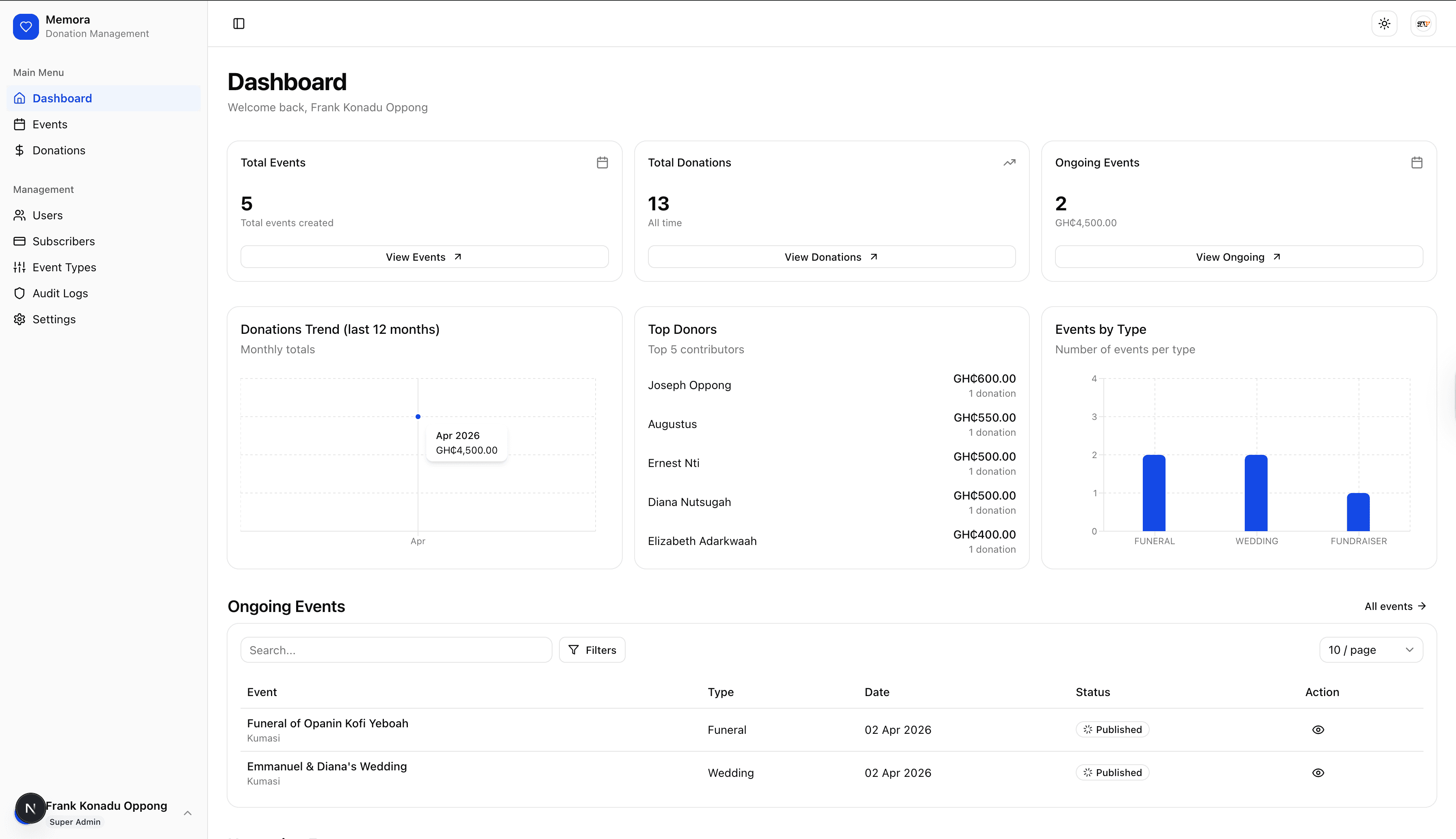Image resolution: width=1456 pixels, height=839 pixels.
Task: Click the View Donations button
Action: [831, 257]
